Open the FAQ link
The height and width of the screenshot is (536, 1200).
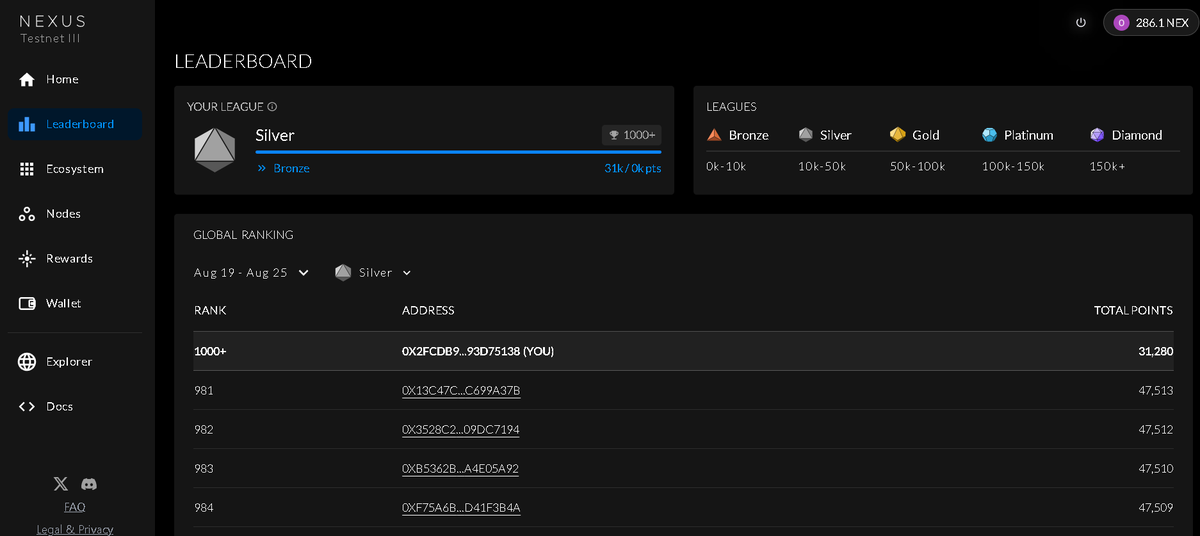75,507
